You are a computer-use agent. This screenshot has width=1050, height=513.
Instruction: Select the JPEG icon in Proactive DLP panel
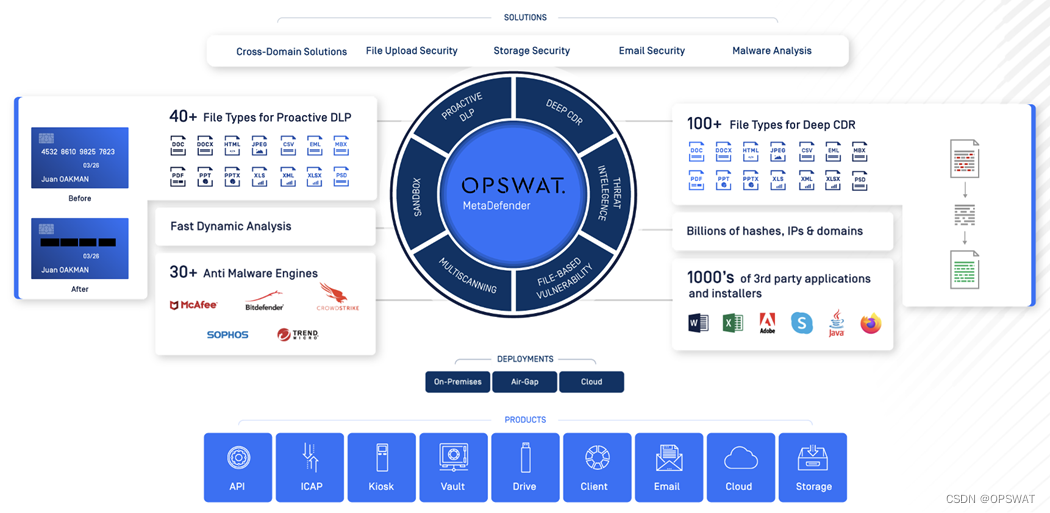[260, 144]
